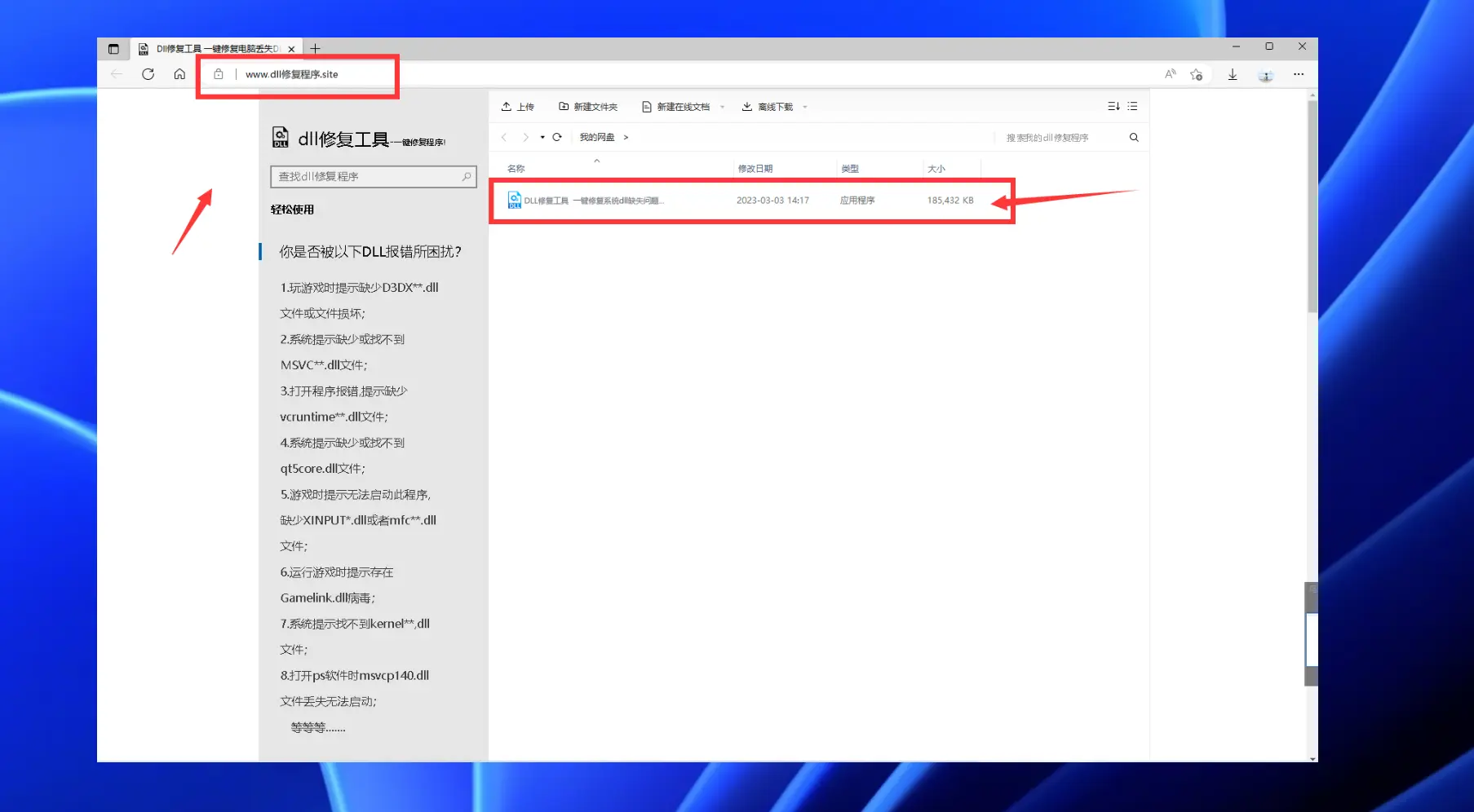Click the date 2023-03-03 14:17
Screen dimensions: 1474x812
tap(772, 201)
